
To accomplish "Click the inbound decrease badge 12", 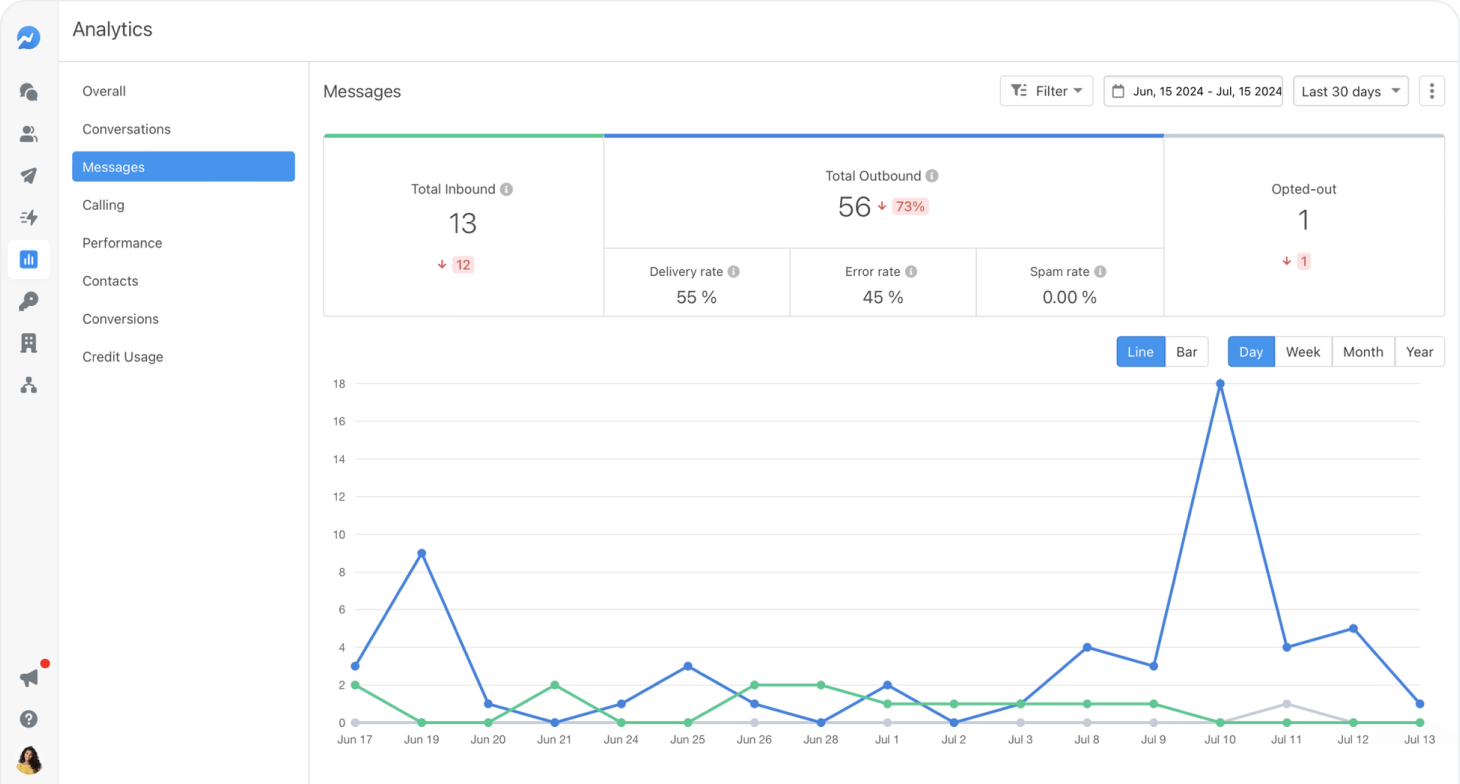I will (x=463, y=265).
